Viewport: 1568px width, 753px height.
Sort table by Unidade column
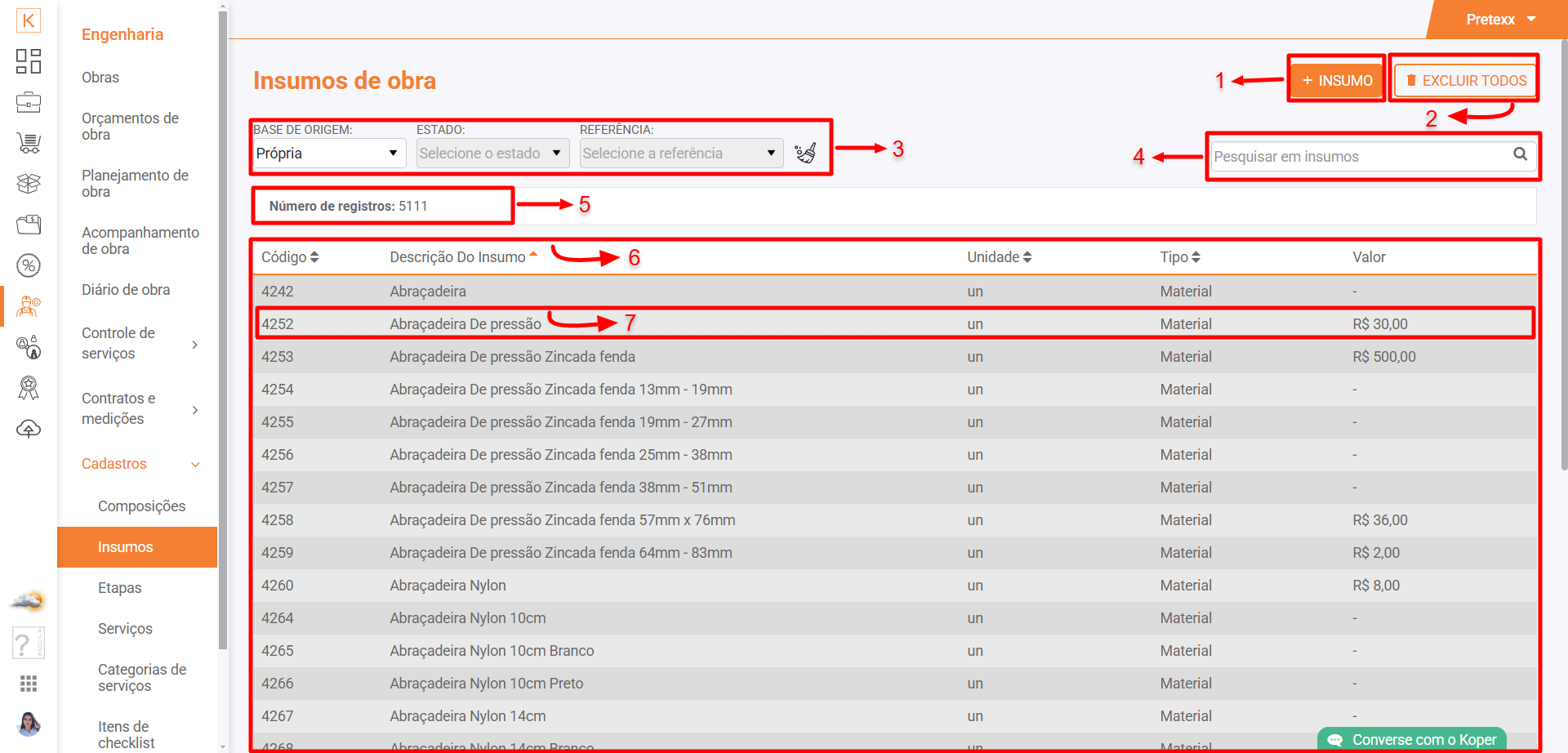[999, 257]
